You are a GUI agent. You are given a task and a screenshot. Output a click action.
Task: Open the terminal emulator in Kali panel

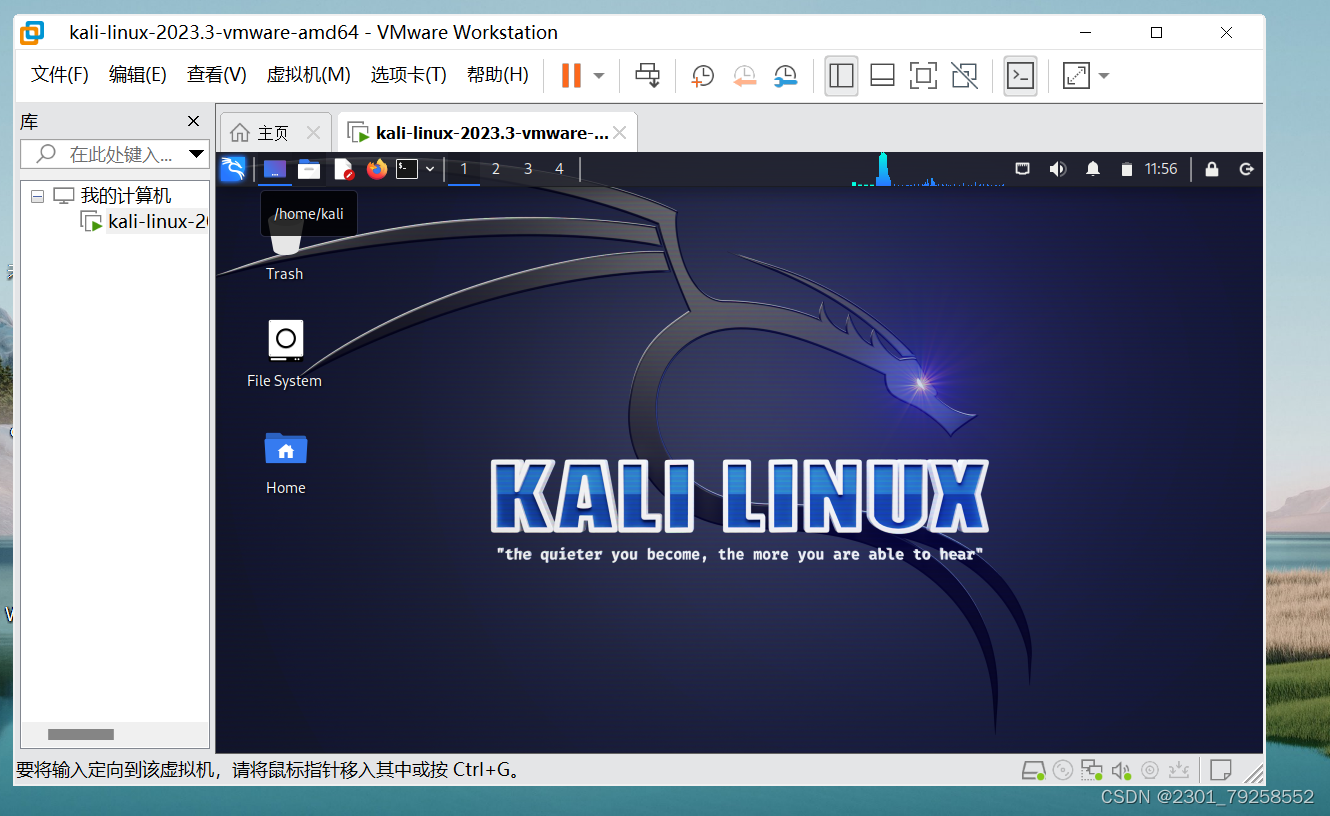(x=406, y=169)
